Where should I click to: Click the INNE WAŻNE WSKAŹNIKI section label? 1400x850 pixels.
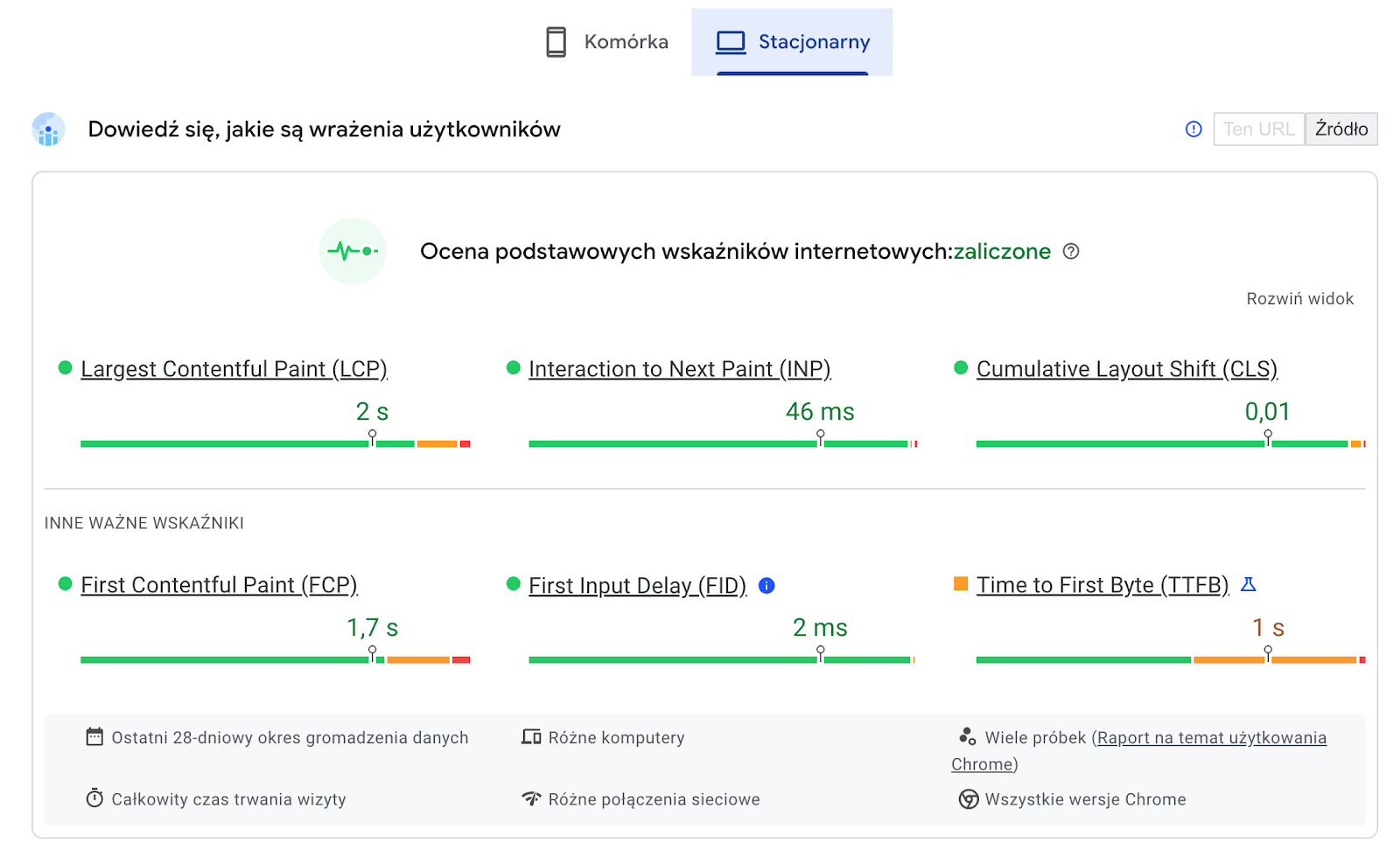[x=144, y=523]
